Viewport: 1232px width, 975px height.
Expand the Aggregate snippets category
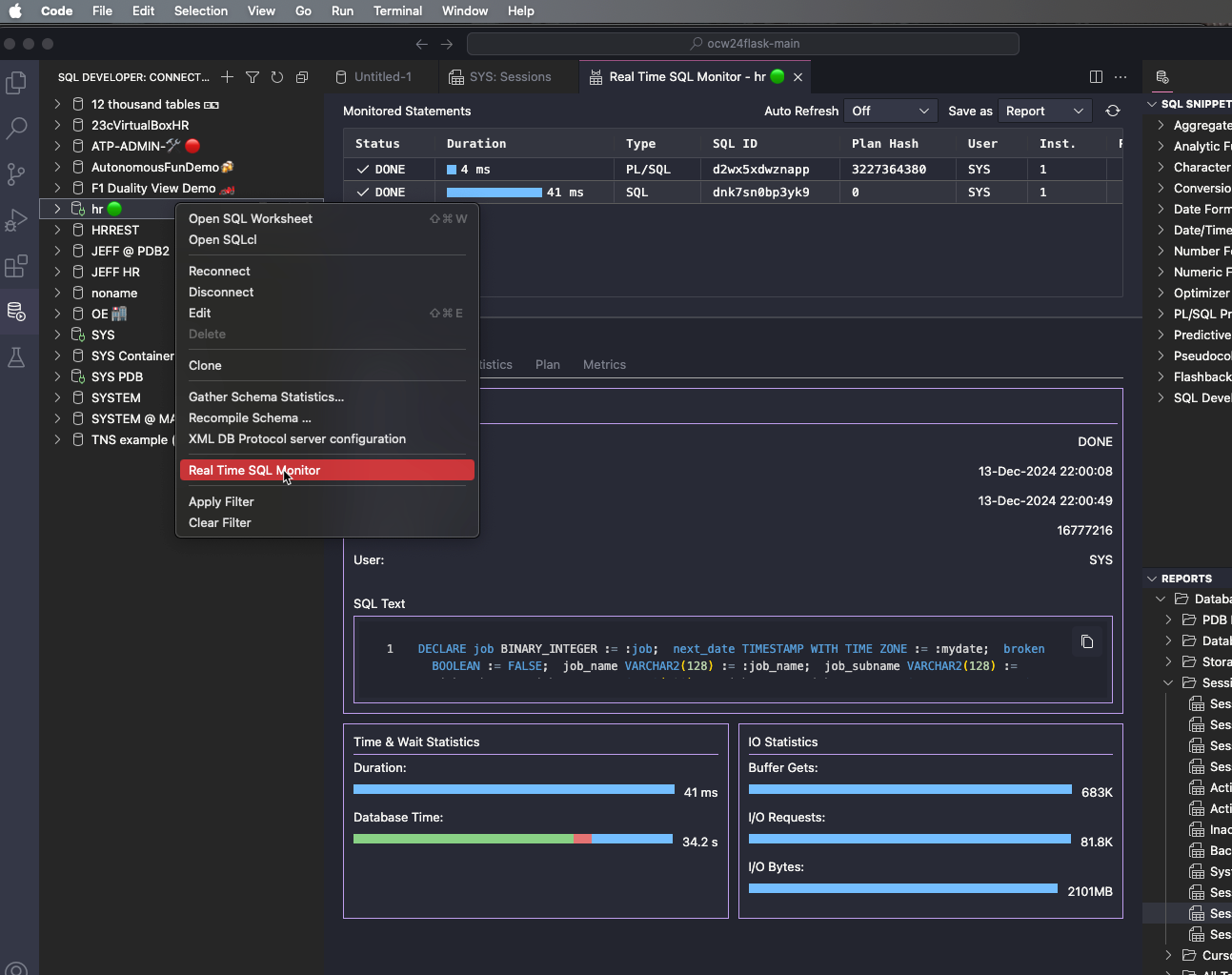click(x=1161, y=125)
